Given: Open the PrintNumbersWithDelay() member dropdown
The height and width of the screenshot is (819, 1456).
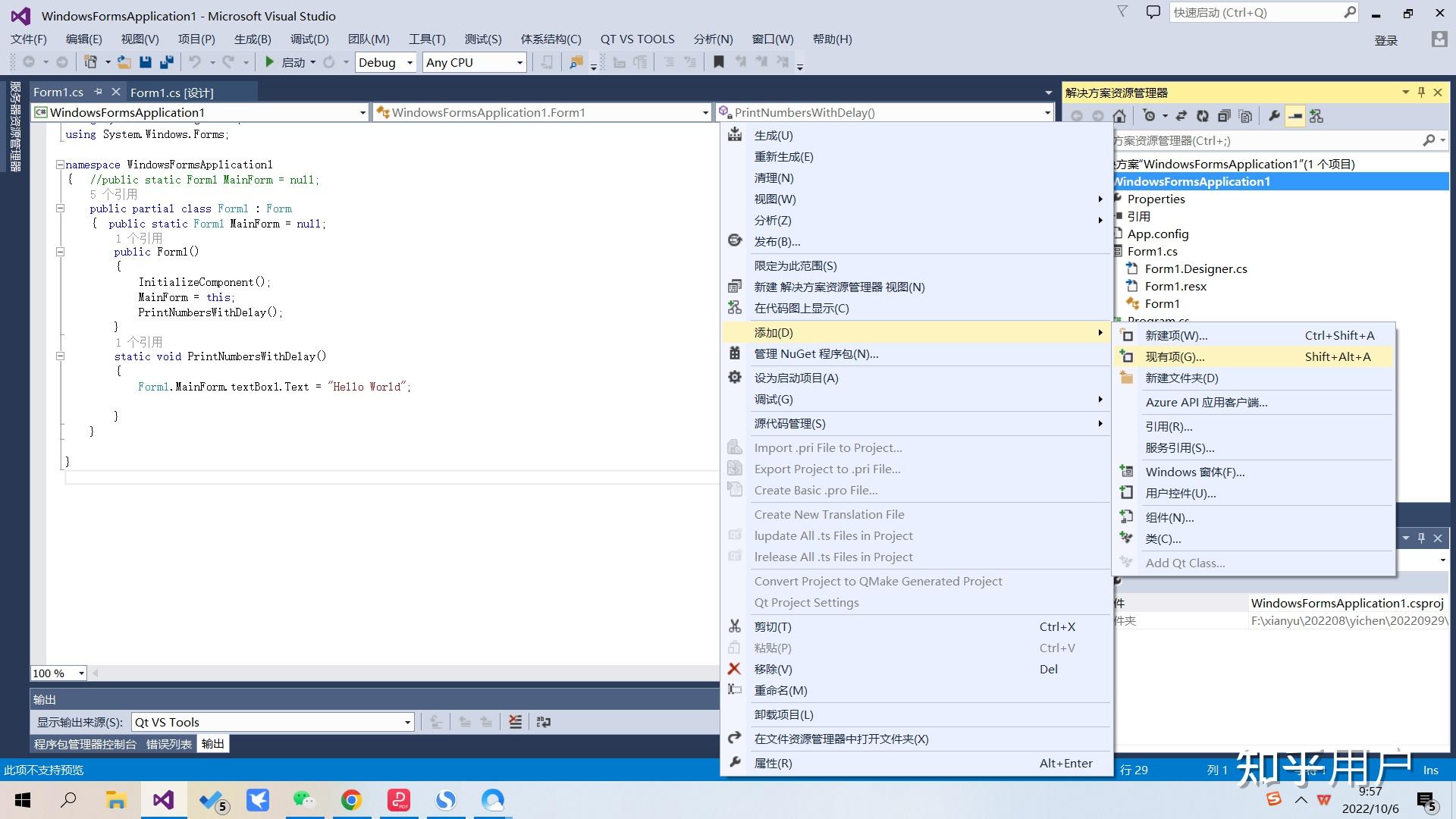Looking at the screenshot, I should [x=885, y=112].
